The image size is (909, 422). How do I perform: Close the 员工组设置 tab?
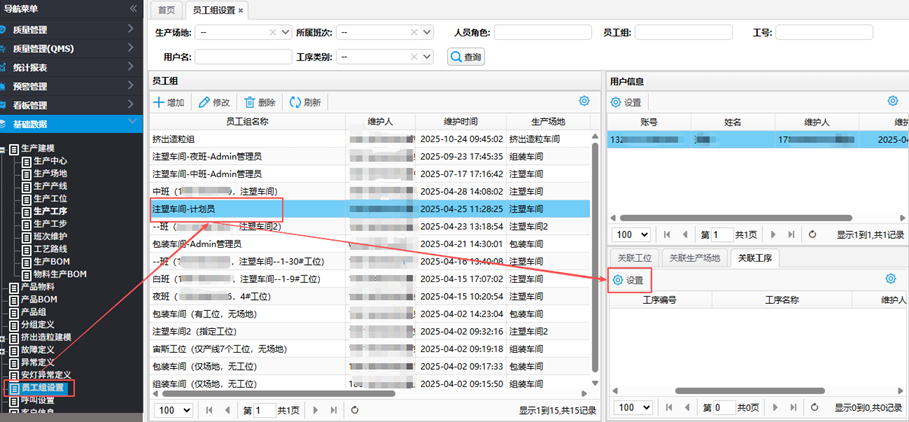tap(240, 10)
